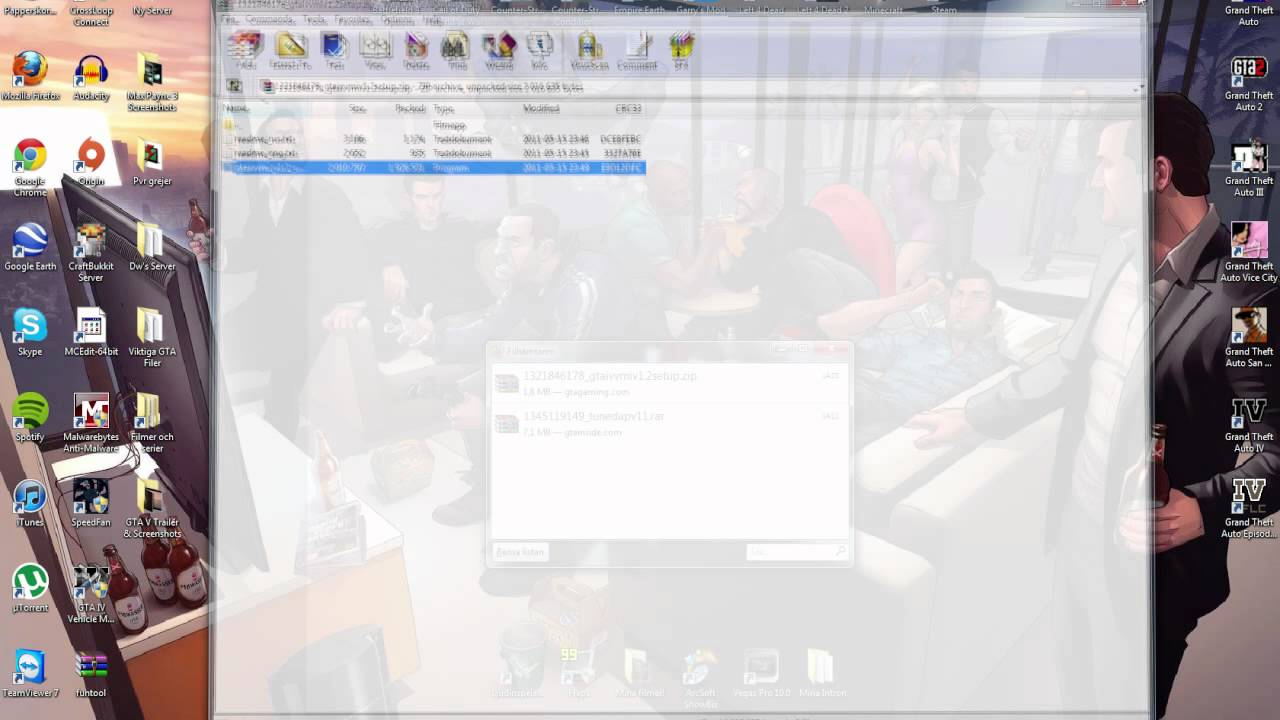Image resolution: width=1280 pixels, height=720 pixels.
Task: Launch Grand Theft Auto IV shortcut
Action: tap(1249, 423)
